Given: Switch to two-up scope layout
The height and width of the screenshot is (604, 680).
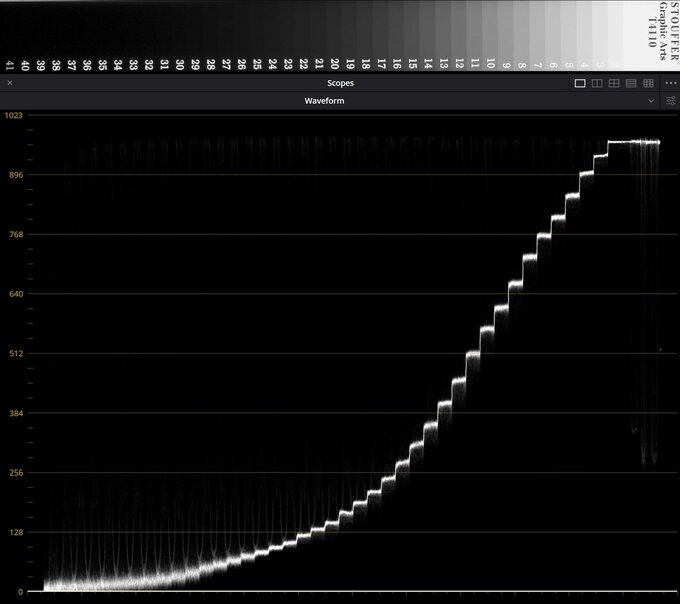Looking at the screenshot, I should [597, 83].
